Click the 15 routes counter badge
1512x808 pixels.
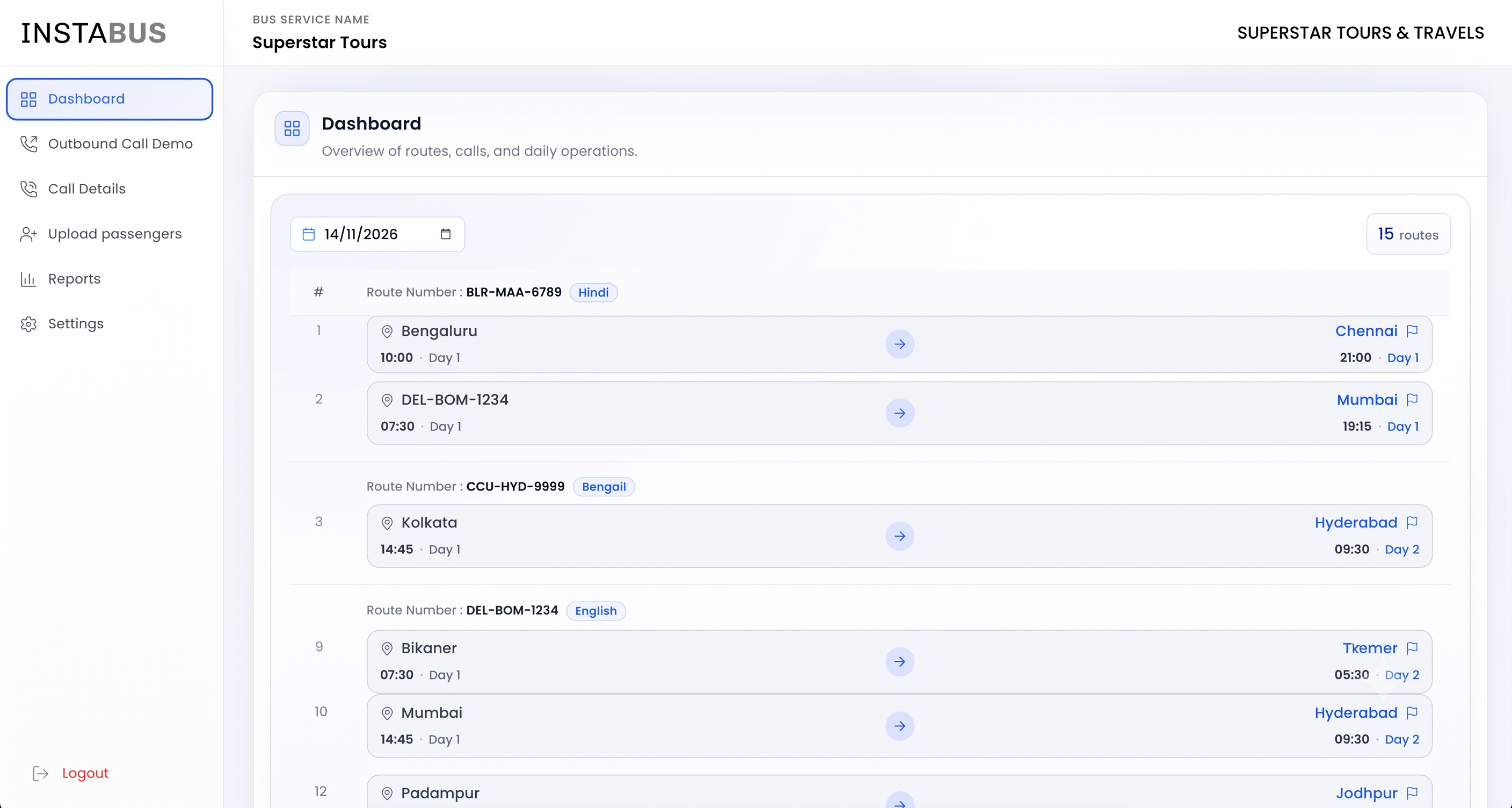[x=1408, y=234]
